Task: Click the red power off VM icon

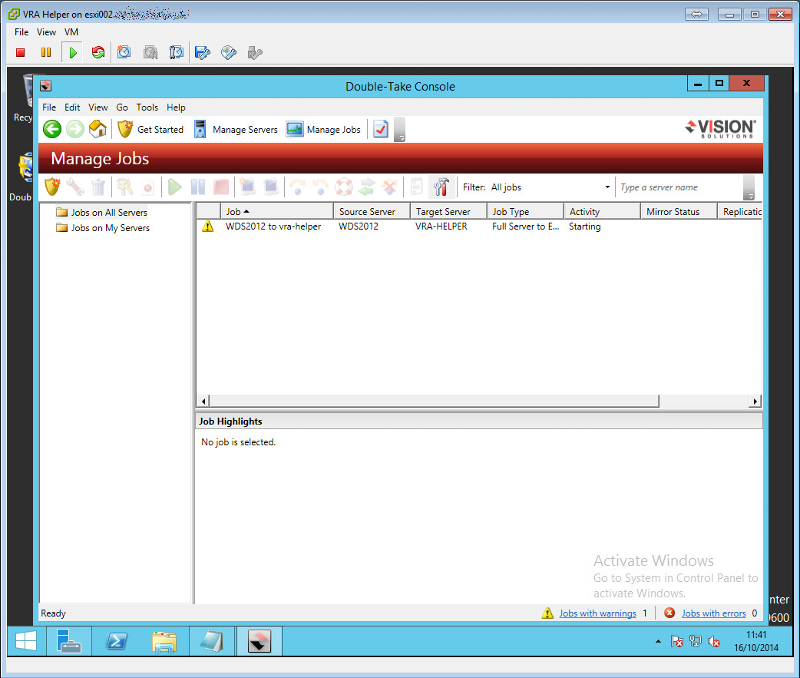Action: pyautogui.click(x=20, y=53)
